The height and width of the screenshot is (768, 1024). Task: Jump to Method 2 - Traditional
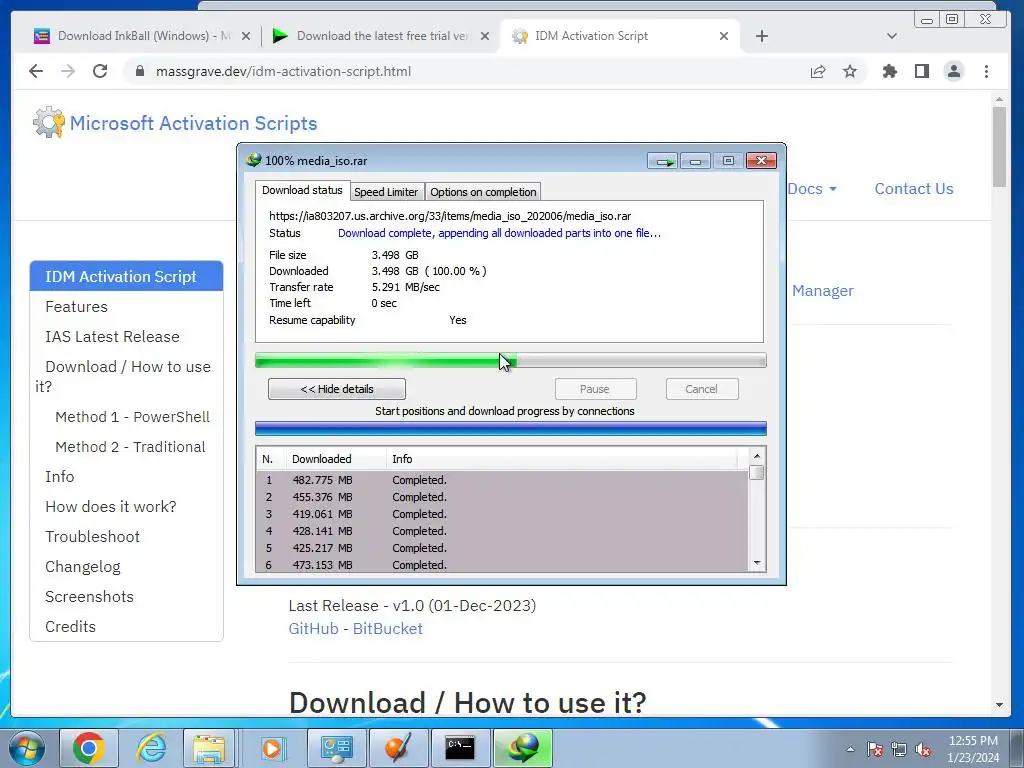(130, 447)
